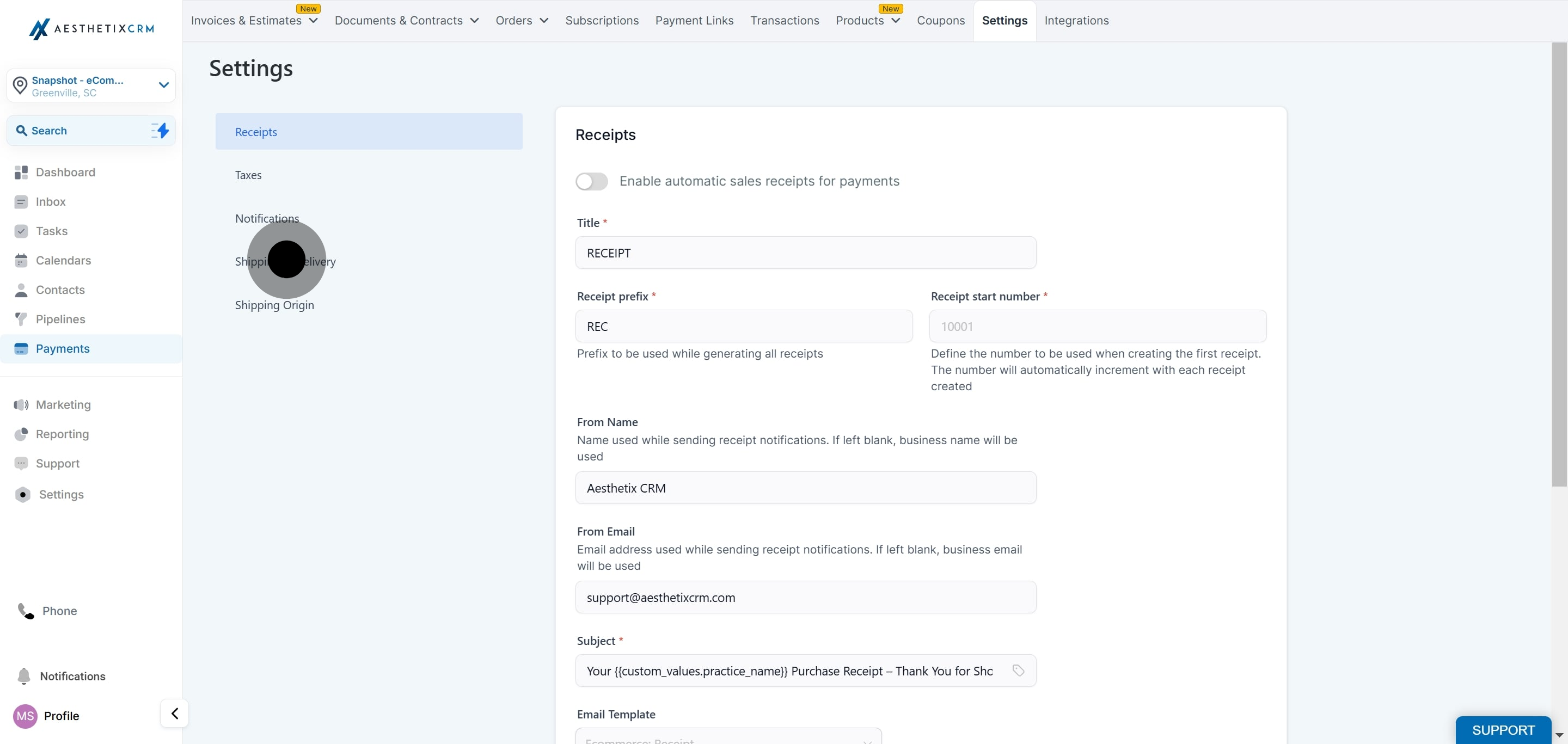Viewport: 1568px width, 744px height.
Task: Expand the Orders menu chevron
Action: pyautogui.click(x=544, y=21)
